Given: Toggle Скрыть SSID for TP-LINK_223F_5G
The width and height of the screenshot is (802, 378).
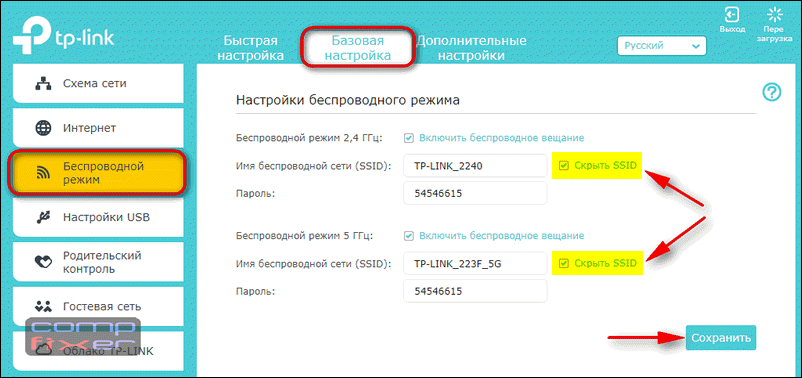Looking at the screenshot, I should [x=564, y=263].
